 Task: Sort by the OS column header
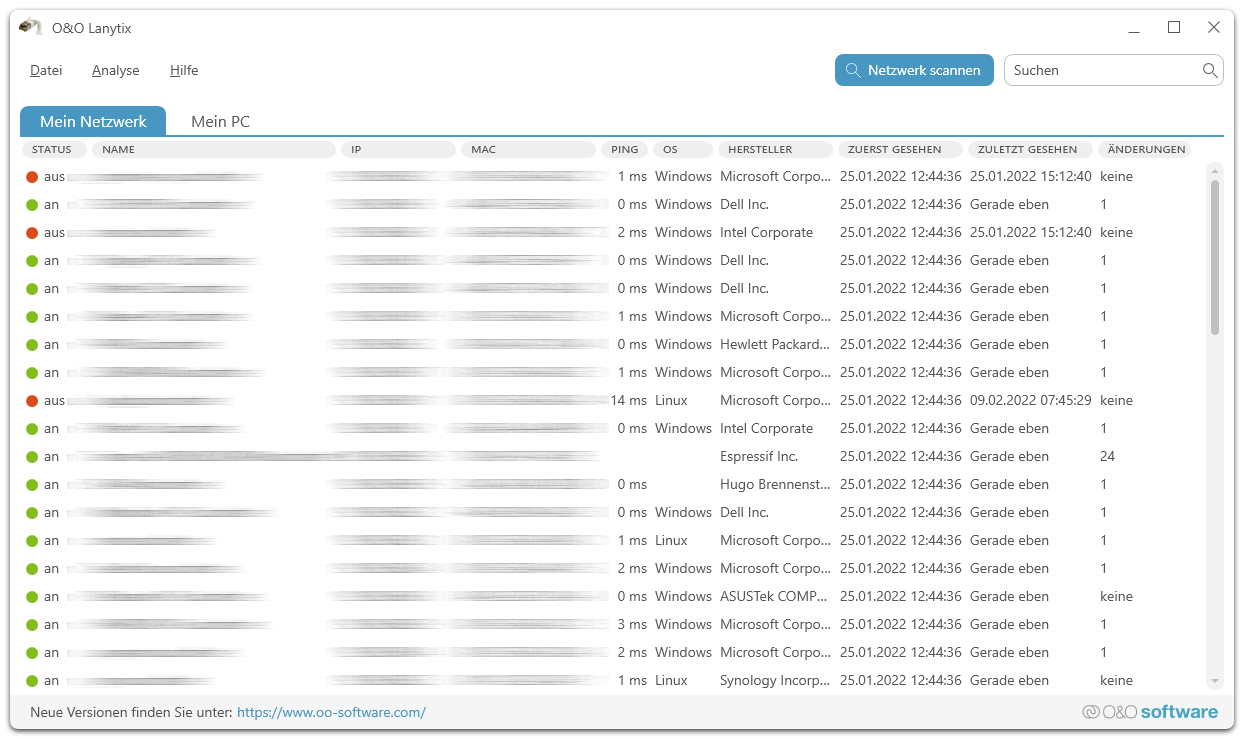coord(683,150)
